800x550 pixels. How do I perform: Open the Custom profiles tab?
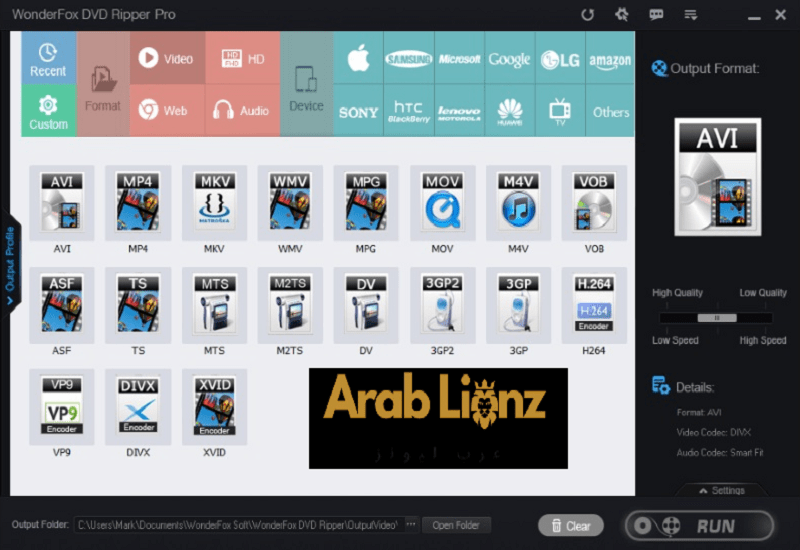point(48,111)
